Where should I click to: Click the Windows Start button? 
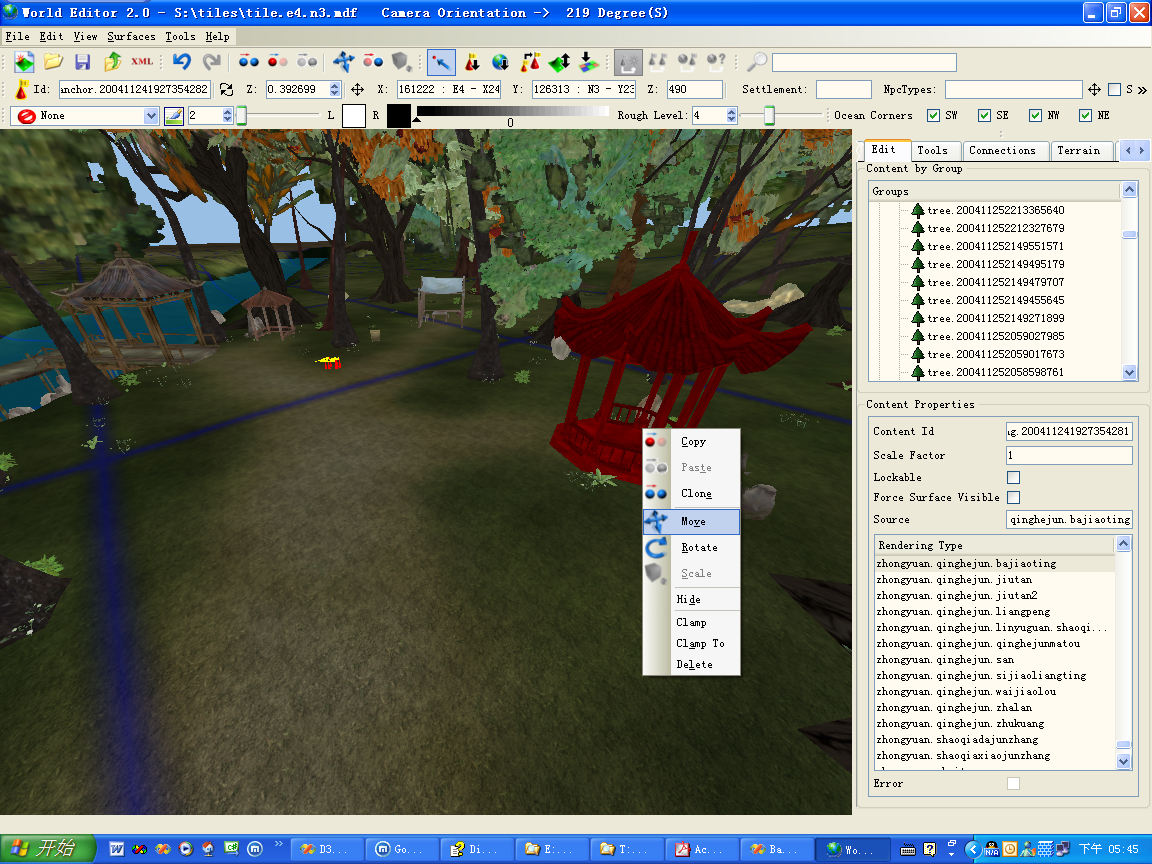pos(48,849)
